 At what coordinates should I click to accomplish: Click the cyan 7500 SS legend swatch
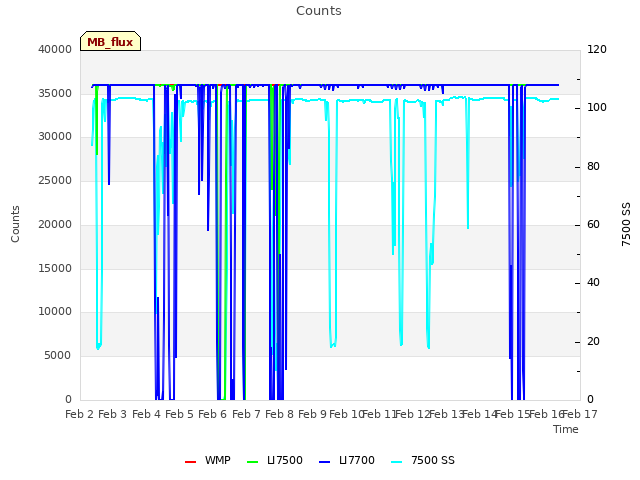pos(397,462)
